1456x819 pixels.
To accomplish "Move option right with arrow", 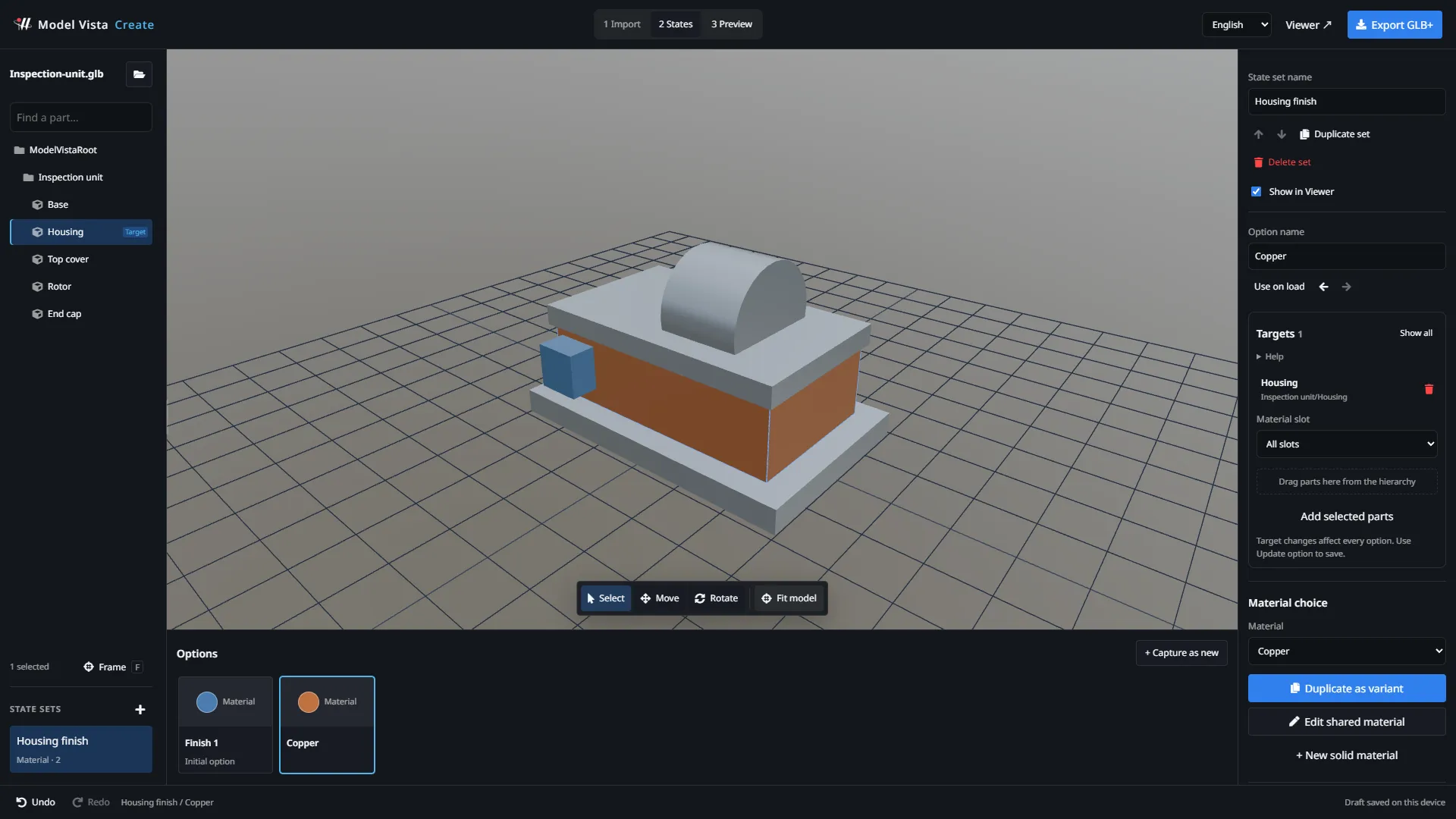I will (1346, 287).
